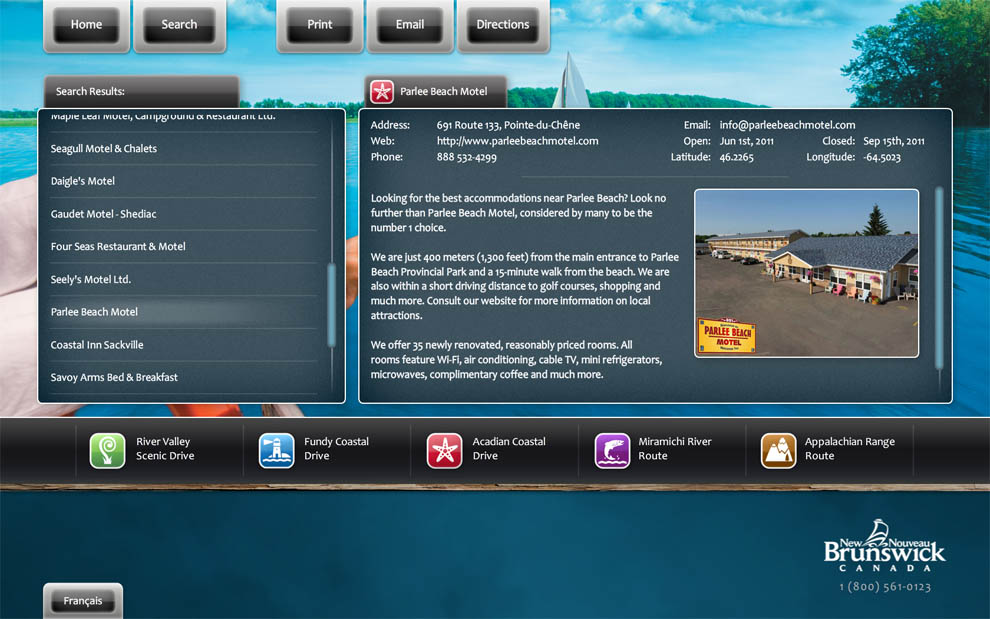Select the Appalachian Range Route mountain icon

tap(778, 450)
